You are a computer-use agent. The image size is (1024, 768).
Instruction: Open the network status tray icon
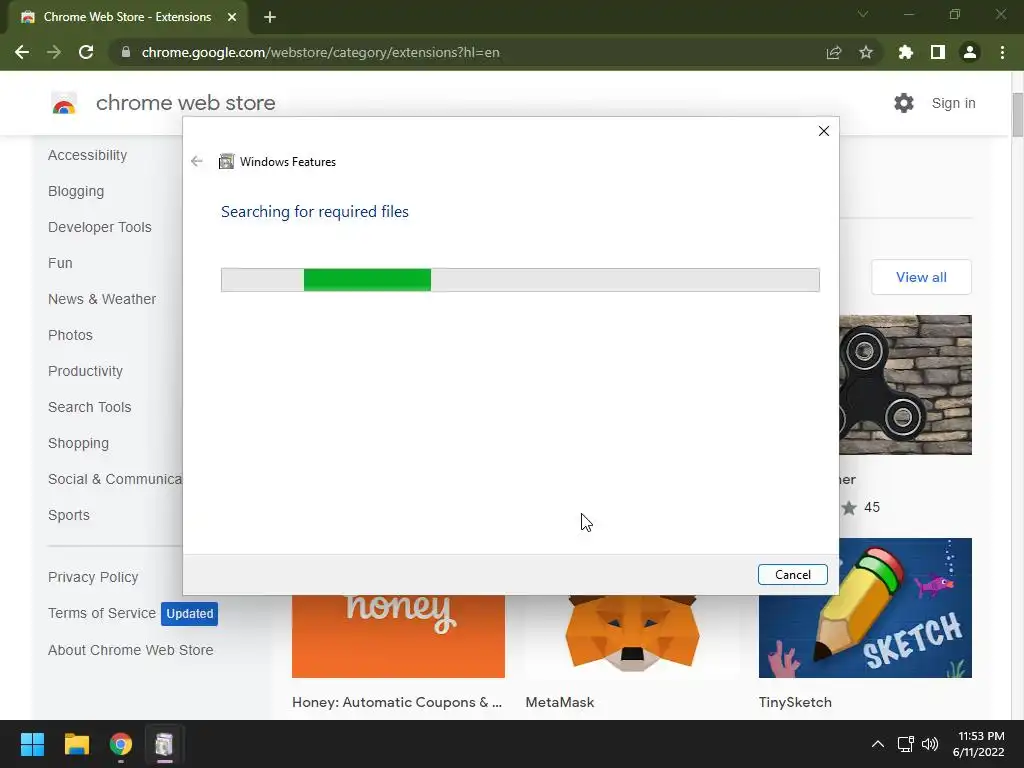pos(905,744)
